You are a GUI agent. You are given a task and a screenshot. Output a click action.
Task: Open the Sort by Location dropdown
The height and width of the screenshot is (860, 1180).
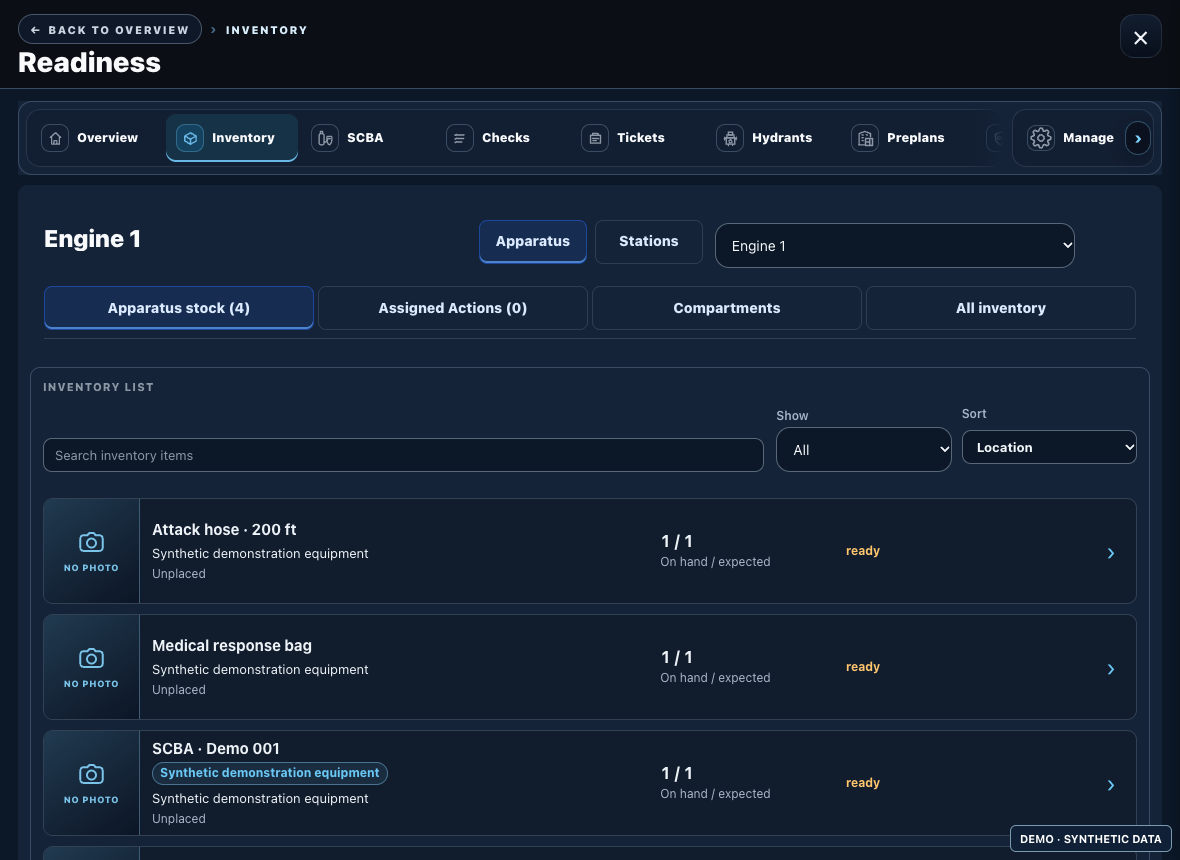[1049, 447]
